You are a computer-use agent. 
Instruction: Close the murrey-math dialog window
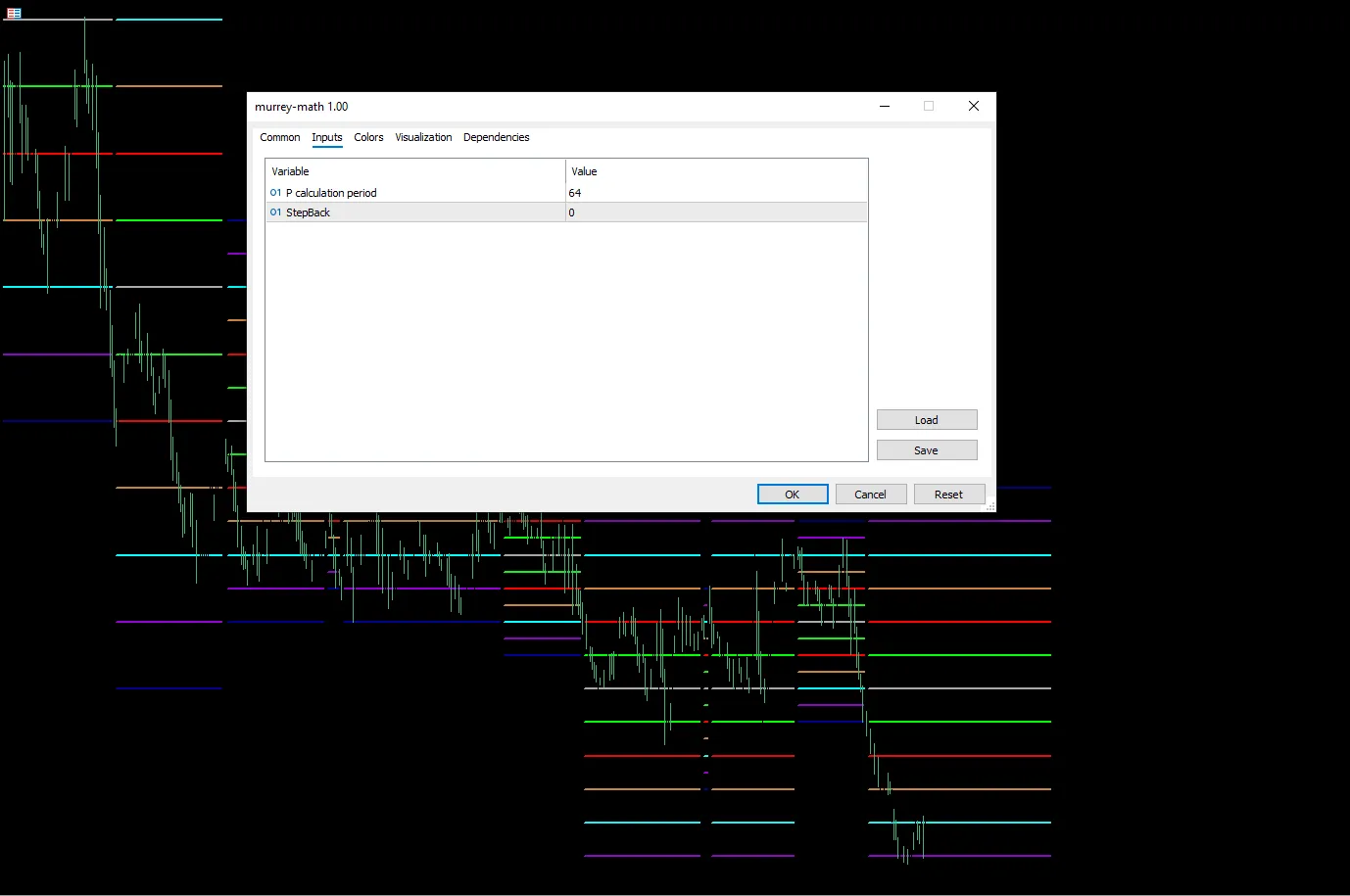[x=973, y=106]
